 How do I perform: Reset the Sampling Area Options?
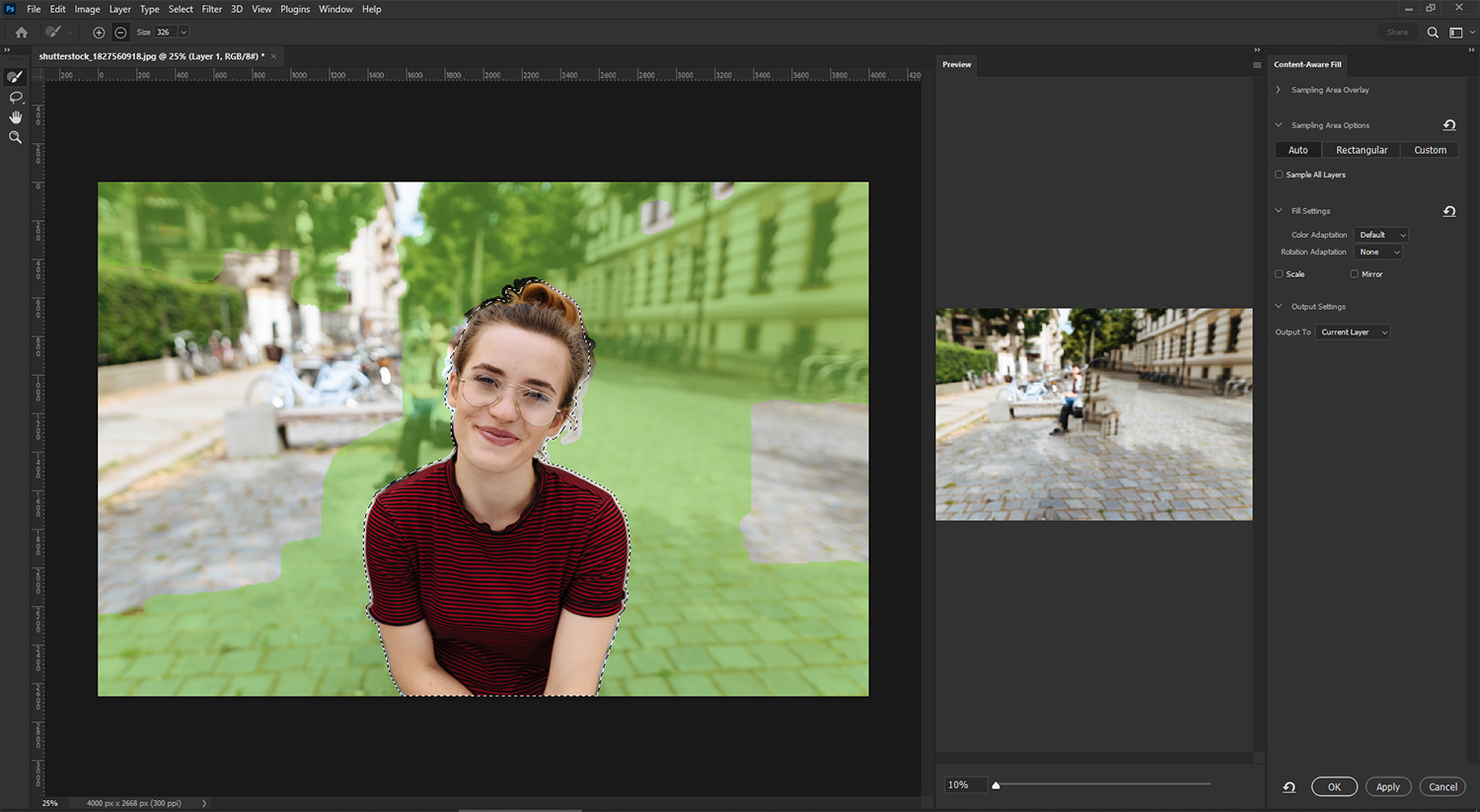[x=1449, y=125]
